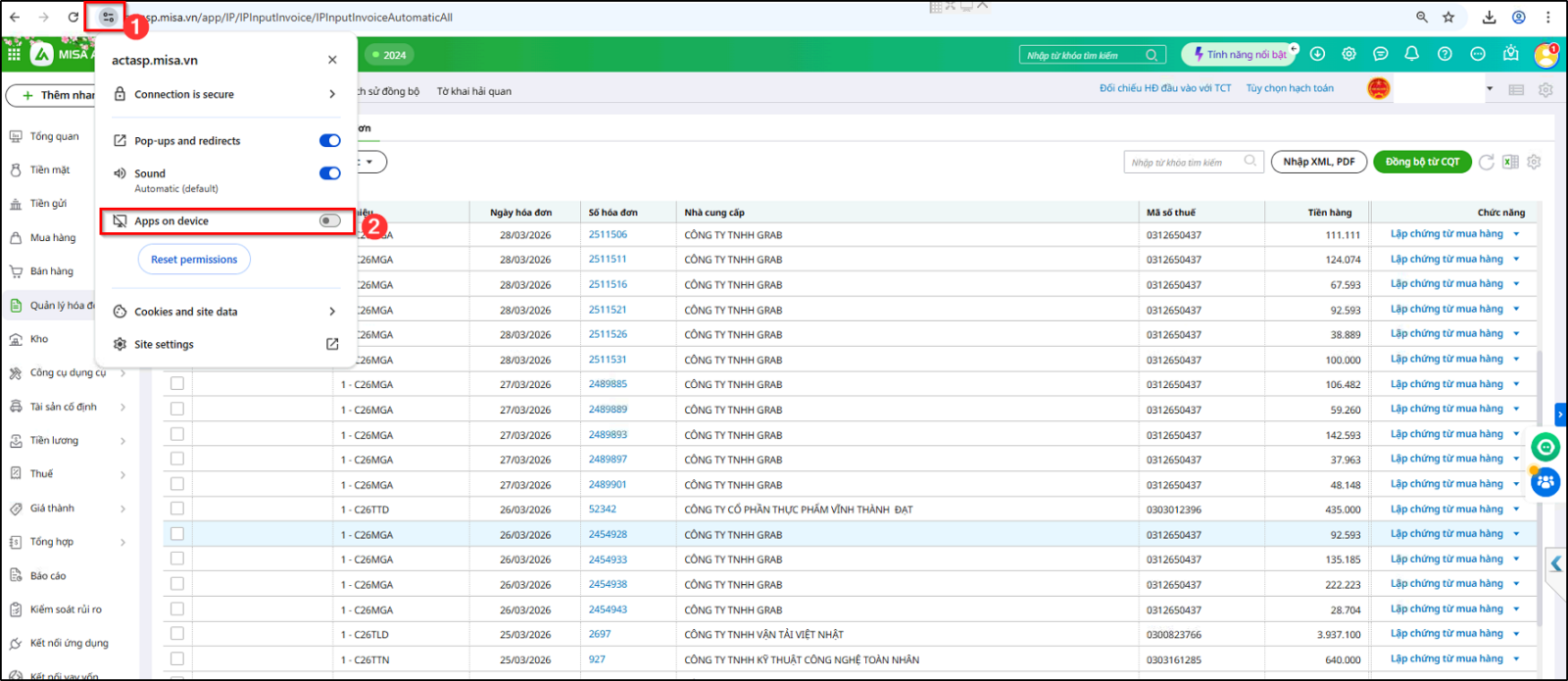Click the site information icon in address bar
This screenshot has height=681, width=1568.
point(108,17)
